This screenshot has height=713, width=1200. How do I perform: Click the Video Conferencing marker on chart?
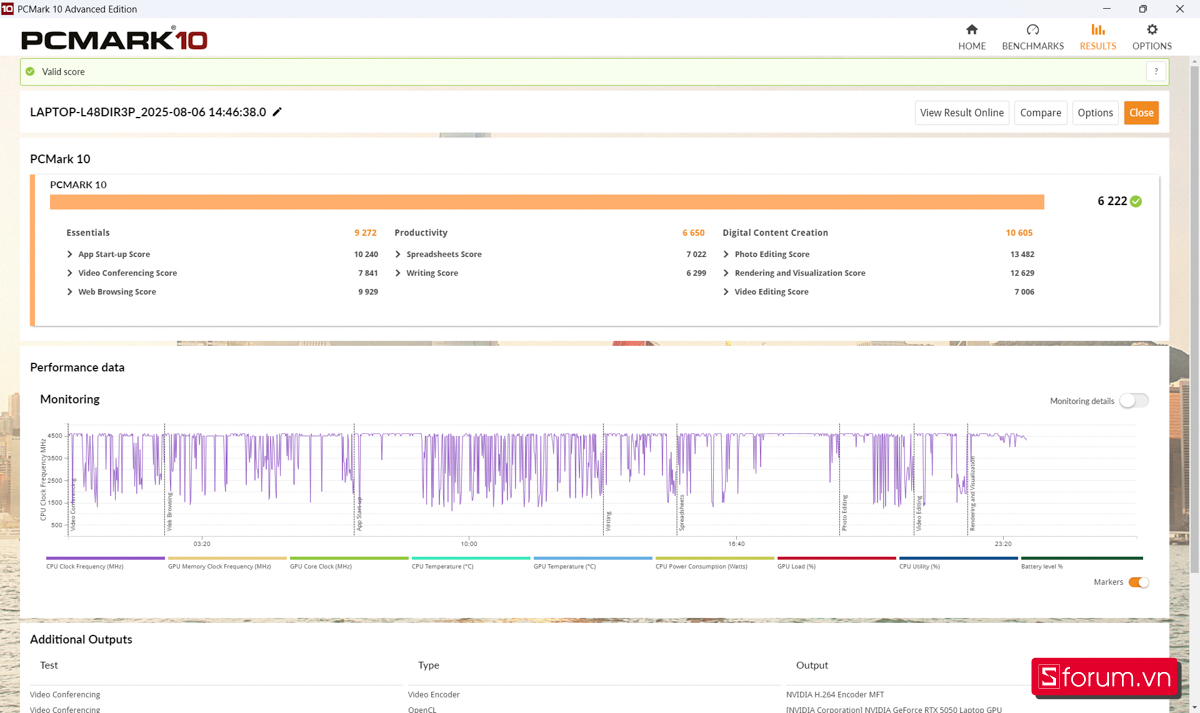(x=73, y=503)
